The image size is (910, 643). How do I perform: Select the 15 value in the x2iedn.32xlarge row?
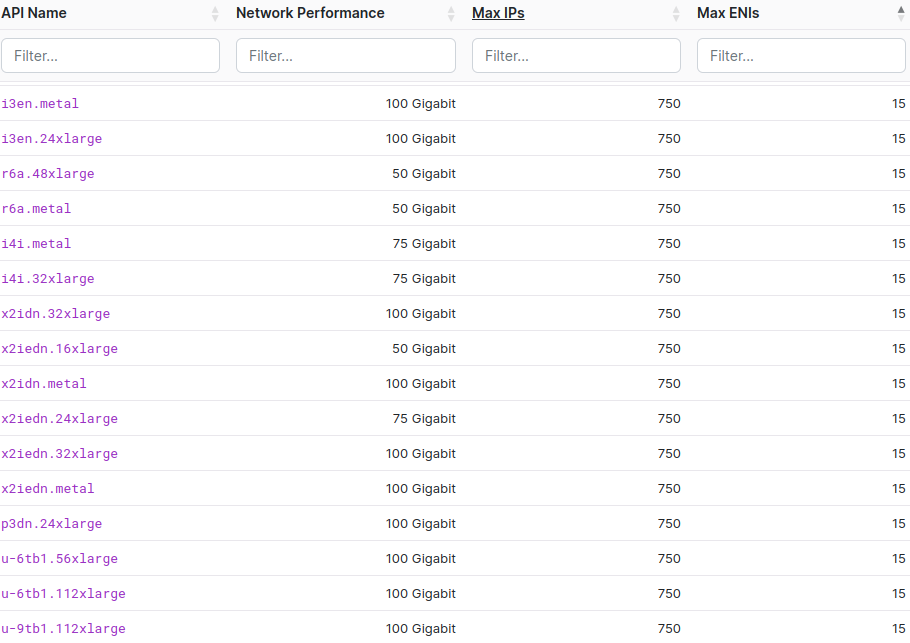(899, 454)
